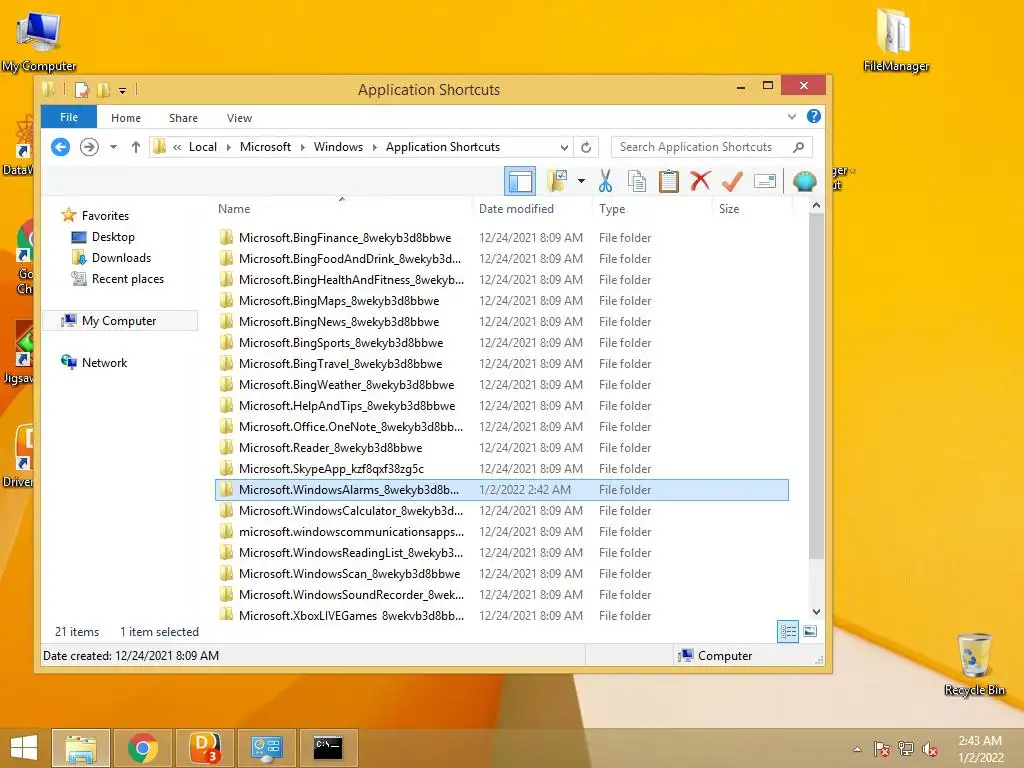Open the folder options dropdown arrow

(581, 181)
